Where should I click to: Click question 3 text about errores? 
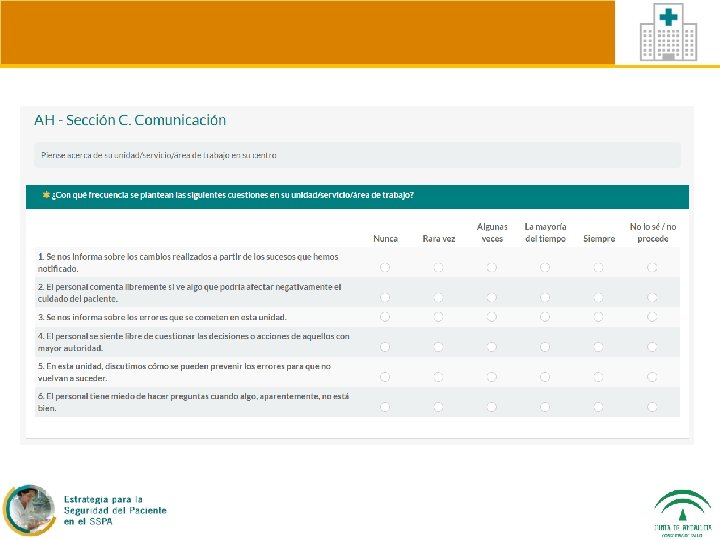pyautogui.click(x=162, y=317)
